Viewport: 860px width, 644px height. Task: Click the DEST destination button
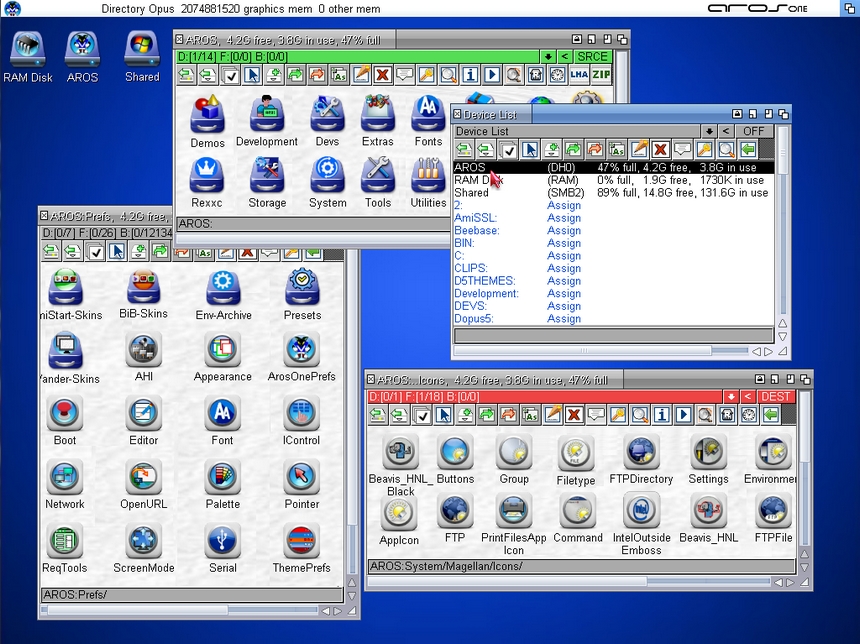[x=775, y=397]
